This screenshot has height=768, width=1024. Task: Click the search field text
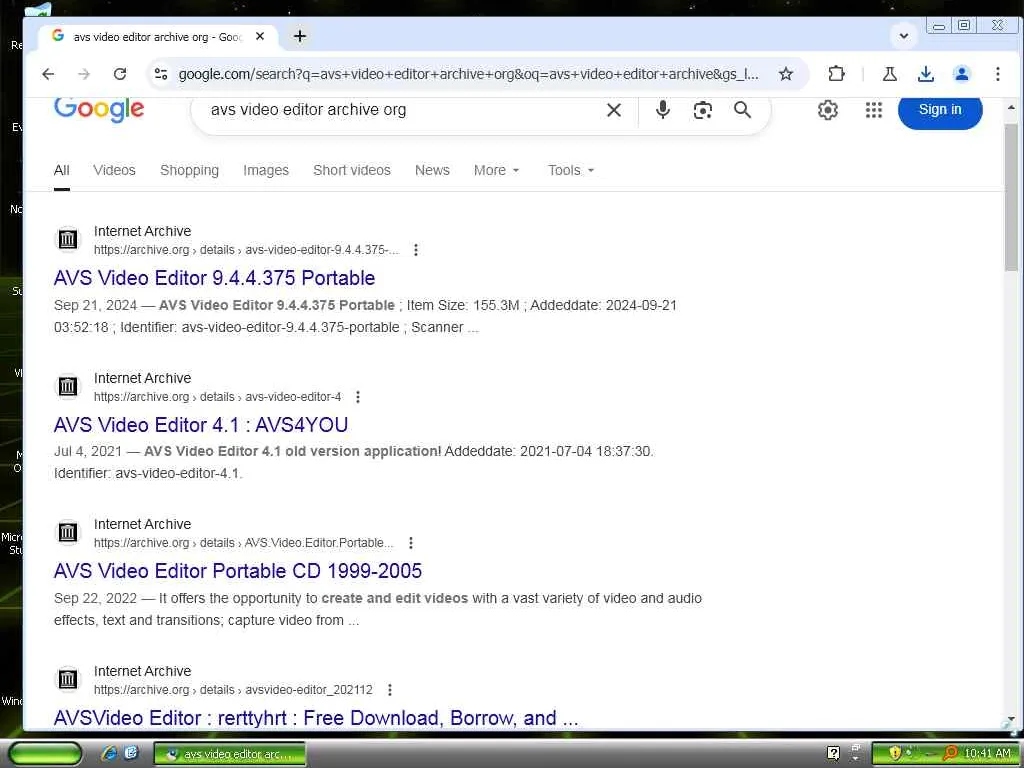click(308, 110)
